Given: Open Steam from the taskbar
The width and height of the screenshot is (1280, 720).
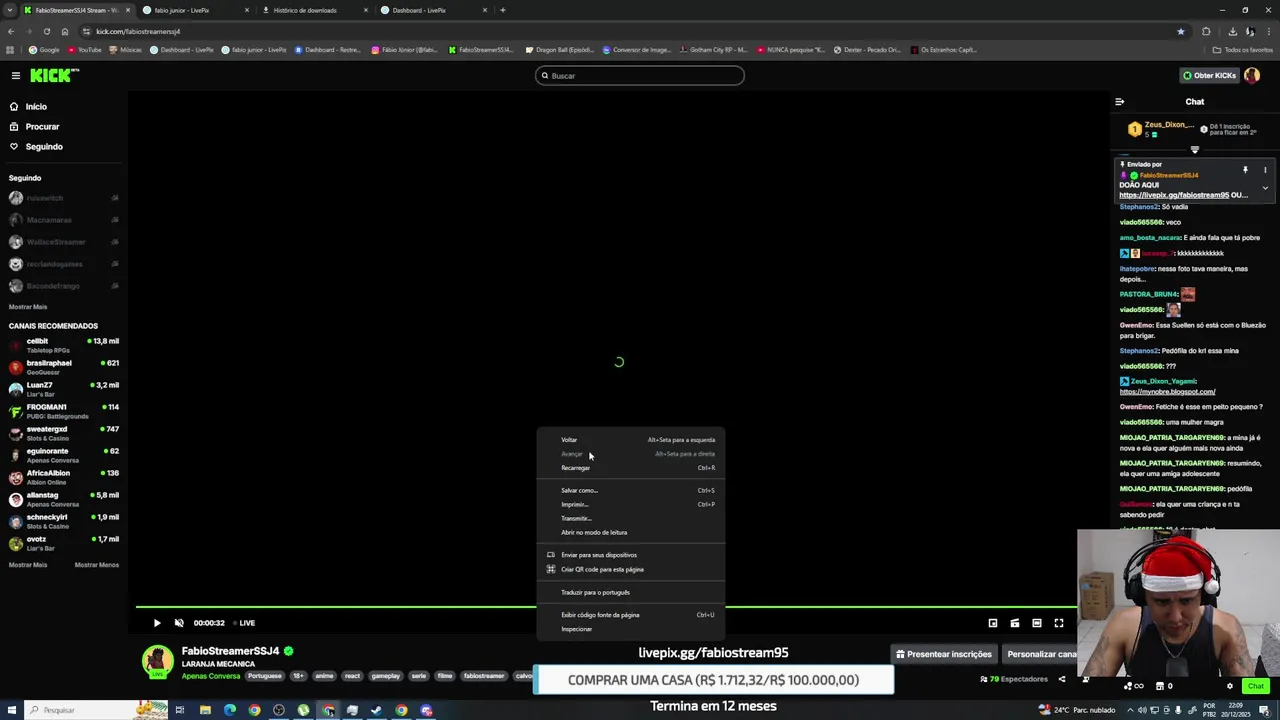Looking at the screenshot, I should click(377, 710).
